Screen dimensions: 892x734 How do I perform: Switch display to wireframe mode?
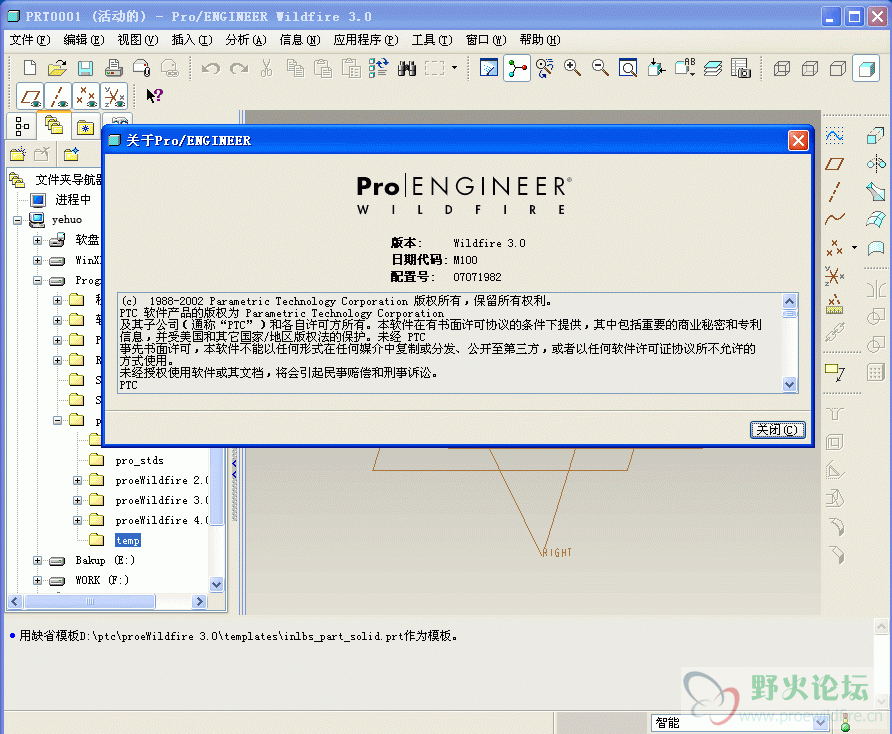point(782,69)
